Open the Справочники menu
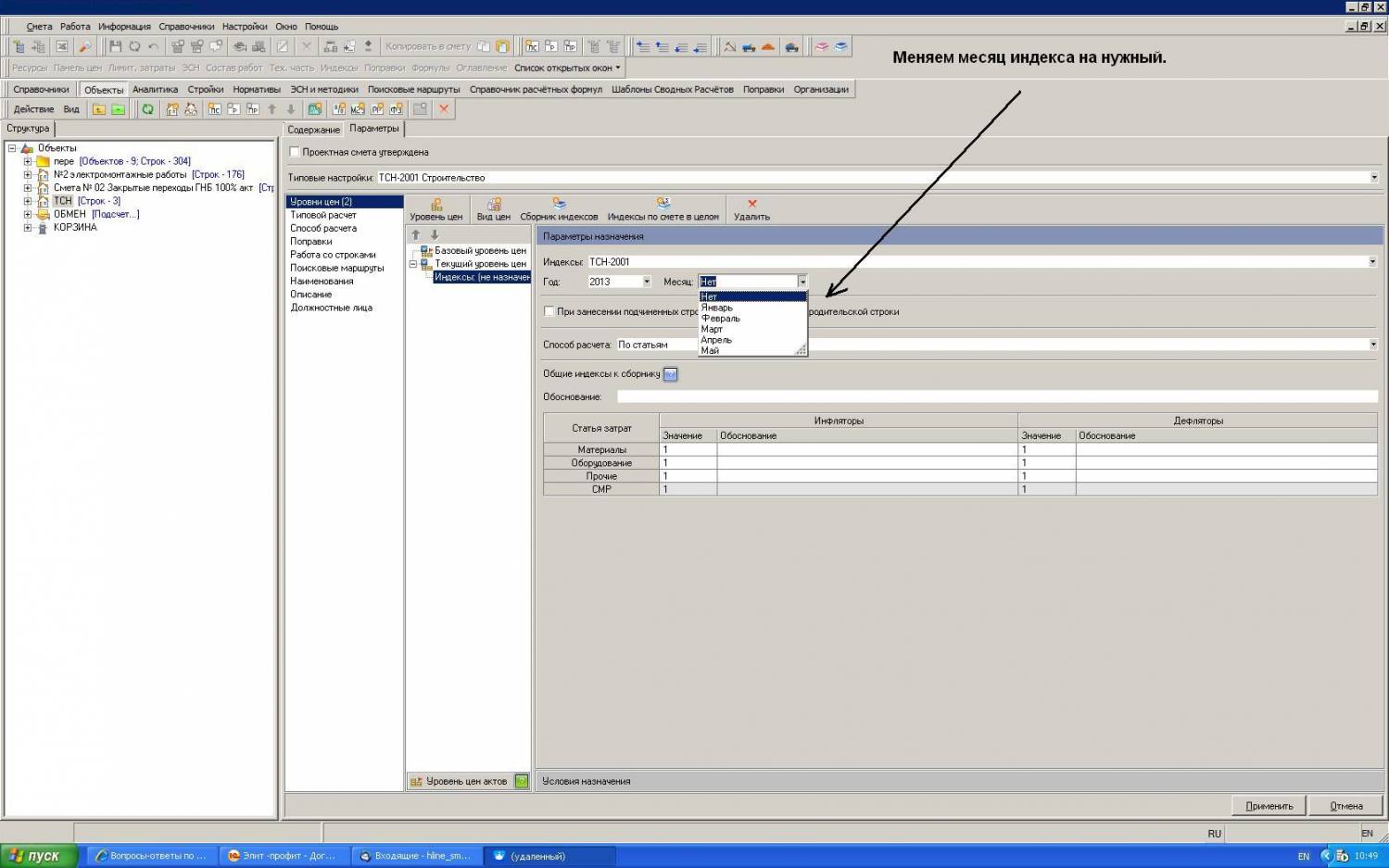This screenshot has height=868, width=1389. tap(186, 27)
